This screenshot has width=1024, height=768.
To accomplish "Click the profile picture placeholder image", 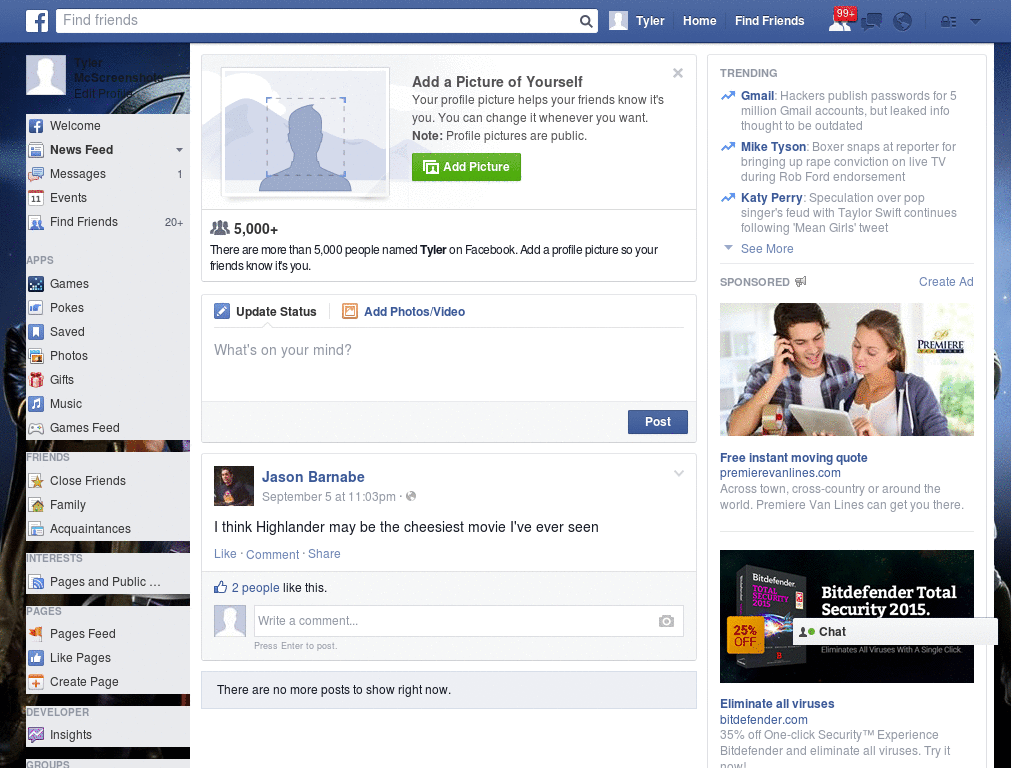I will pos(305,132).
